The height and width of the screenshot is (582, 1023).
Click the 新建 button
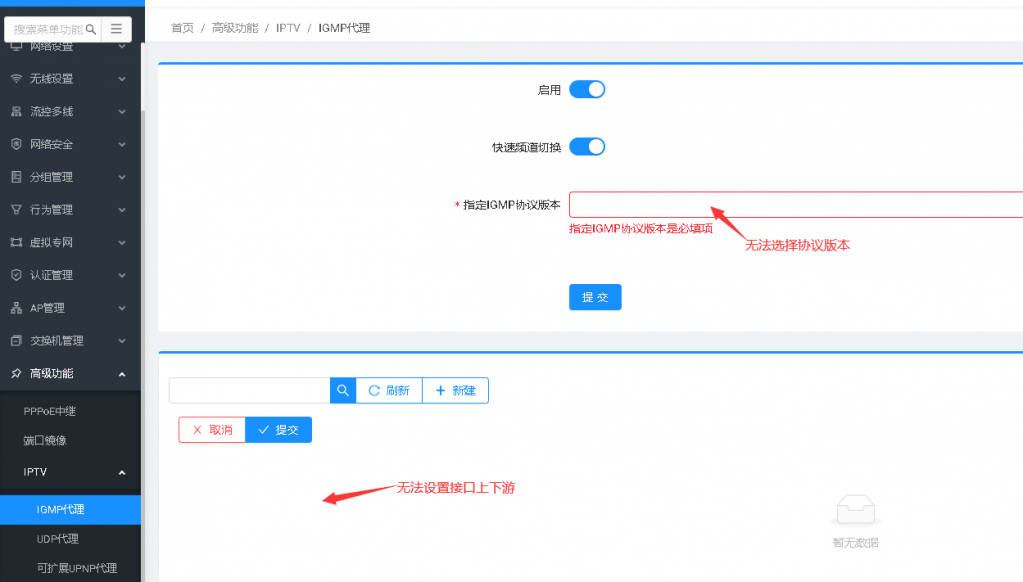tap(455, 390)
